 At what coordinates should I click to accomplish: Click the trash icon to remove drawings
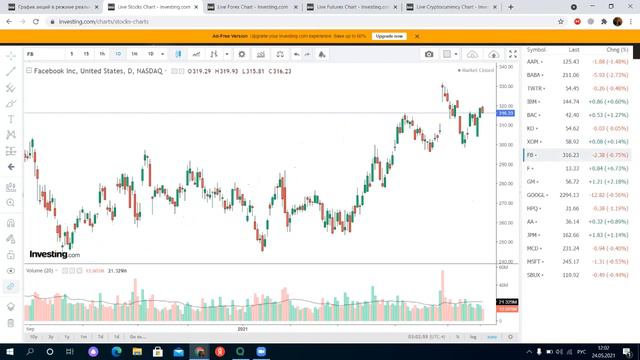coord(11,323)
